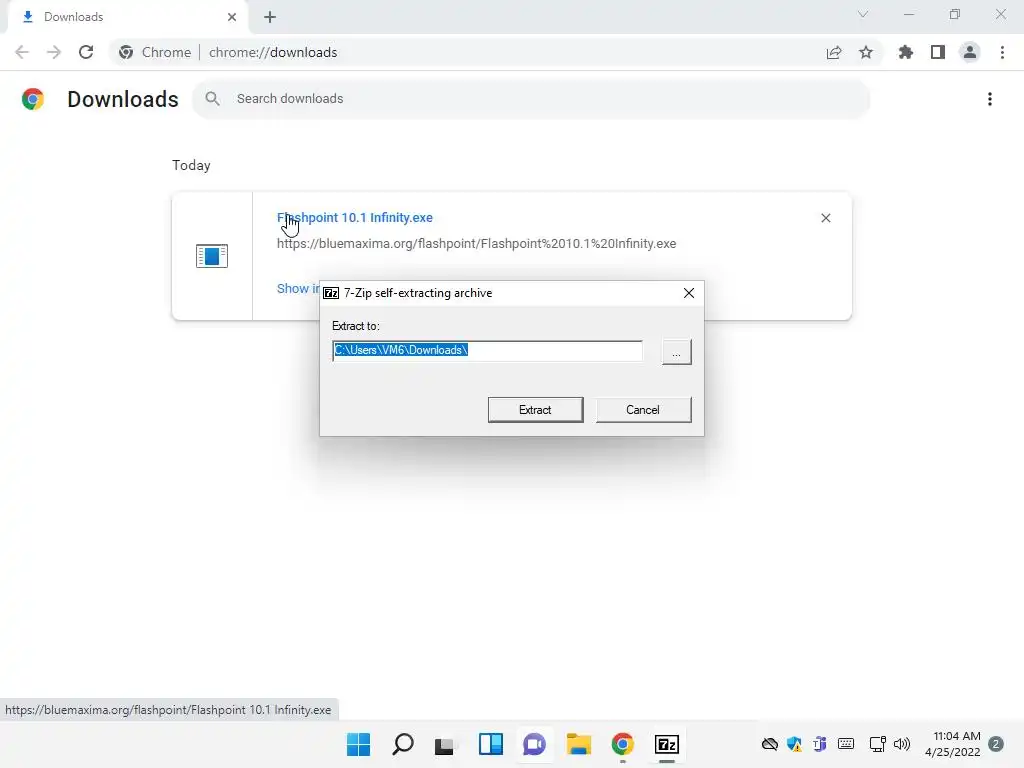Open Widgets on the taskbar

pos(490,744)
